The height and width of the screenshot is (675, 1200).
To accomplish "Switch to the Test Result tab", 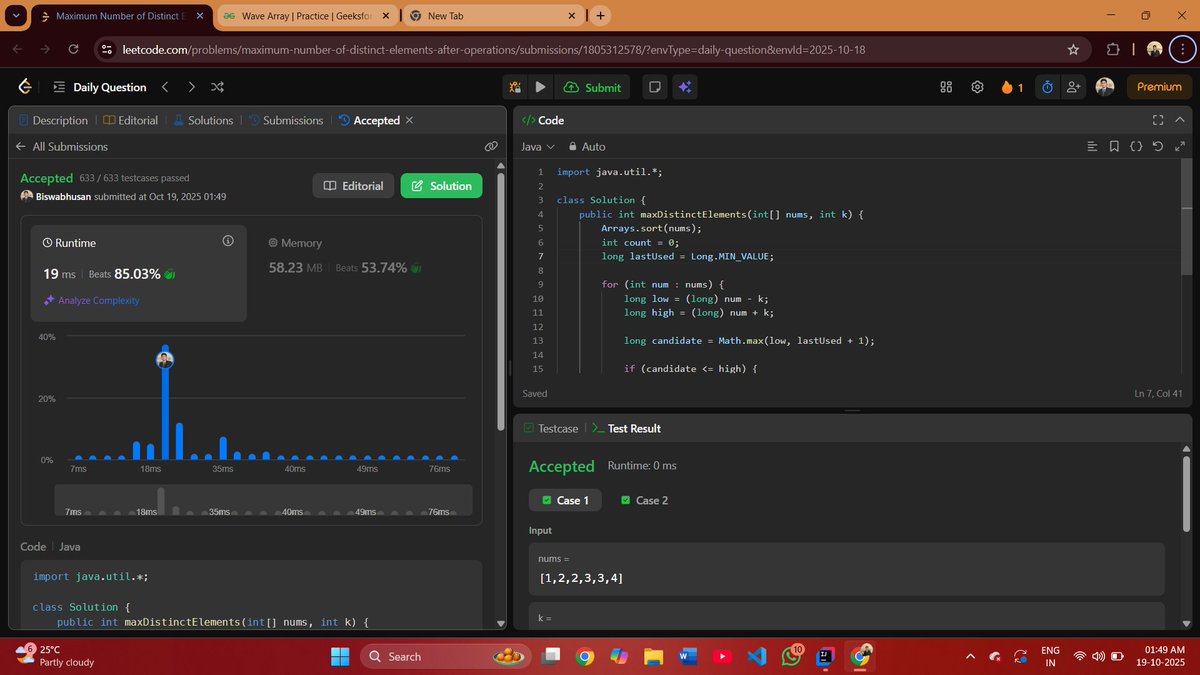I will [626, 428].
